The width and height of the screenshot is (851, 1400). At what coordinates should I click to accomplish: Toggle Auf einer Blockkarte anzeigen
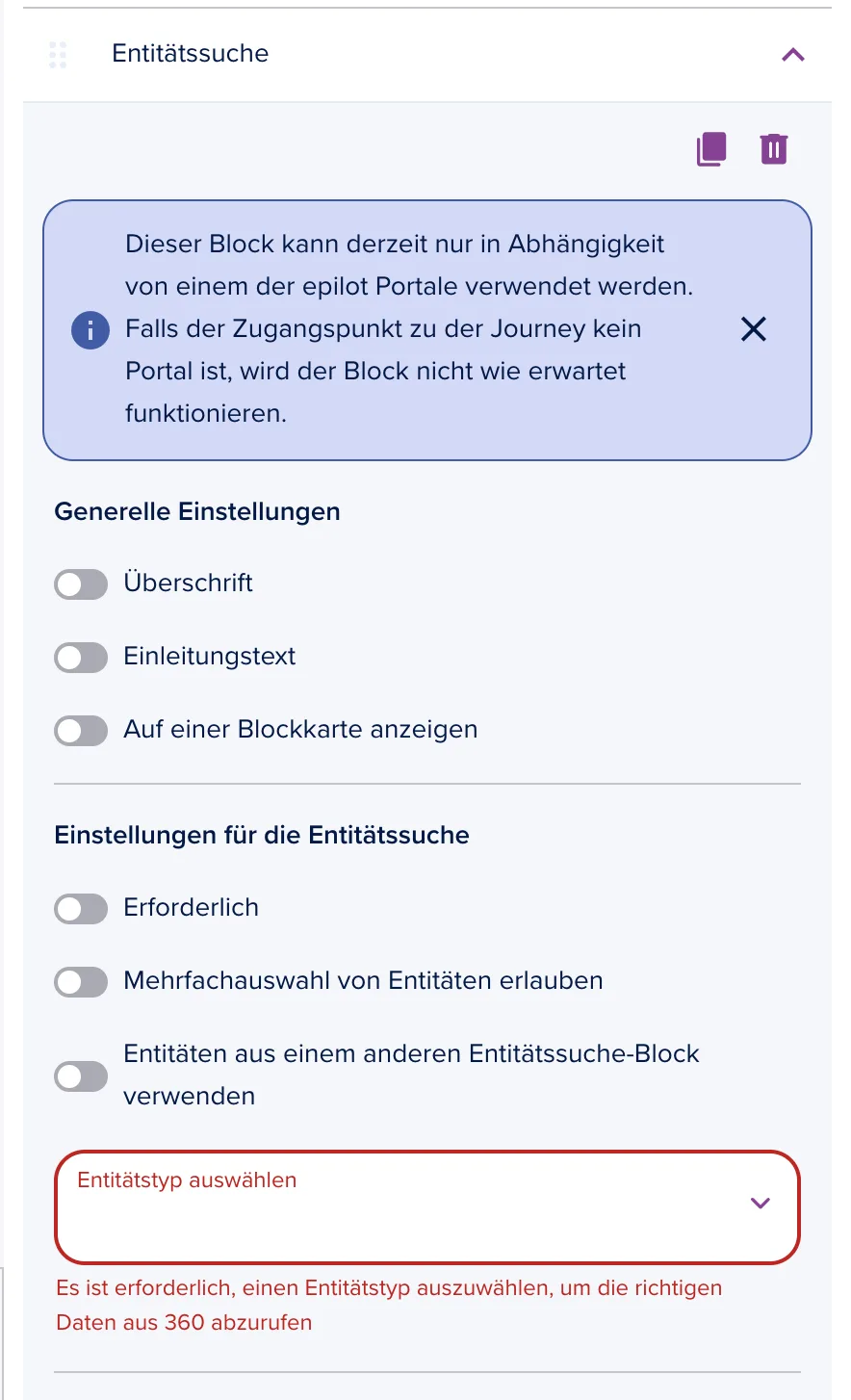[x=81, y=730]
